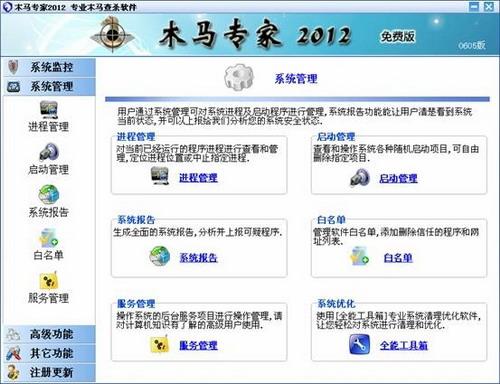Open the 系统监控 sidebar section
The image size is (500, 384).
click(x=49, y=67)
